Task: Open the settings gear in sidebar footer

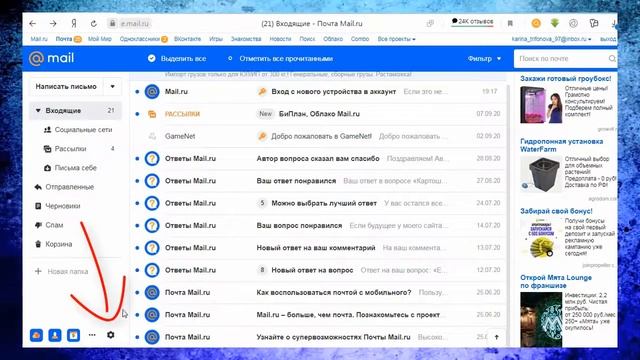Action: pyautogui.click(x=111, y=335)
